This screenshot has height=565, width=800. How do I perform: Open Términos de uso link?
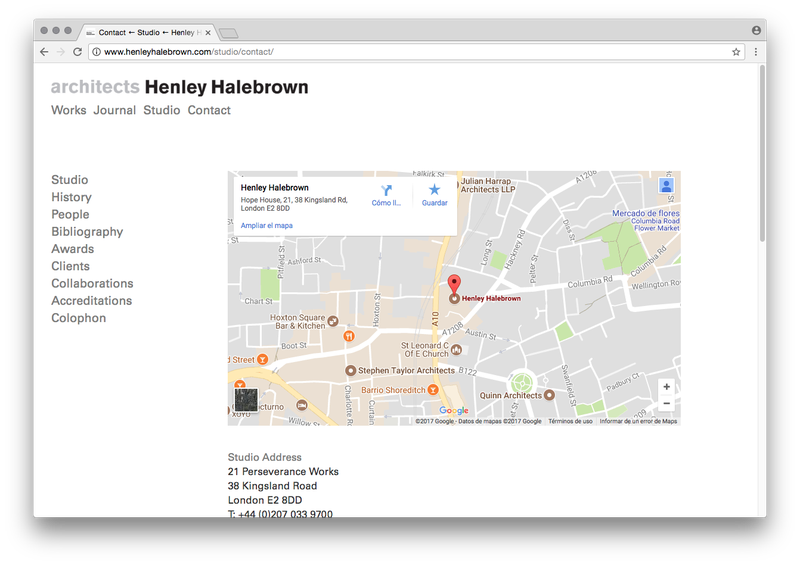570,422
